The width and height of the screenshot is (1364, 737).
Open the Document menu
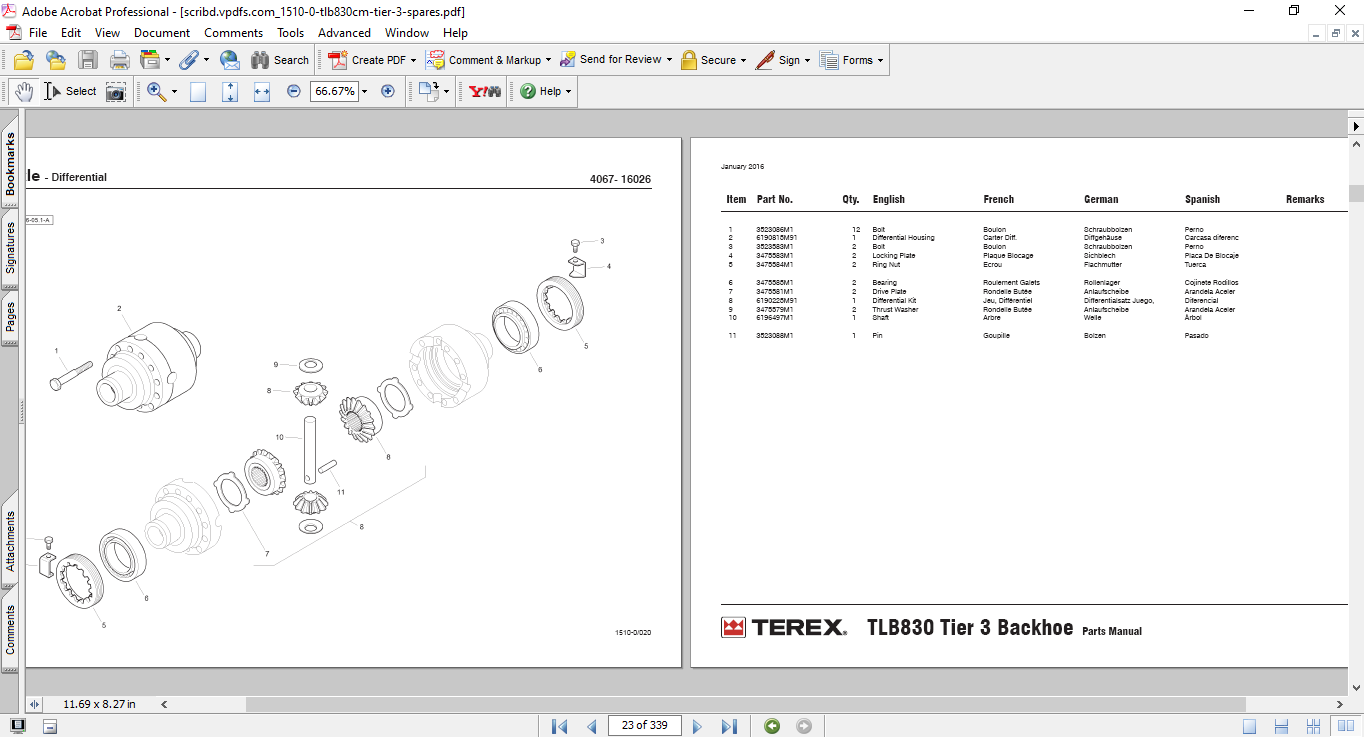(162, 33)
